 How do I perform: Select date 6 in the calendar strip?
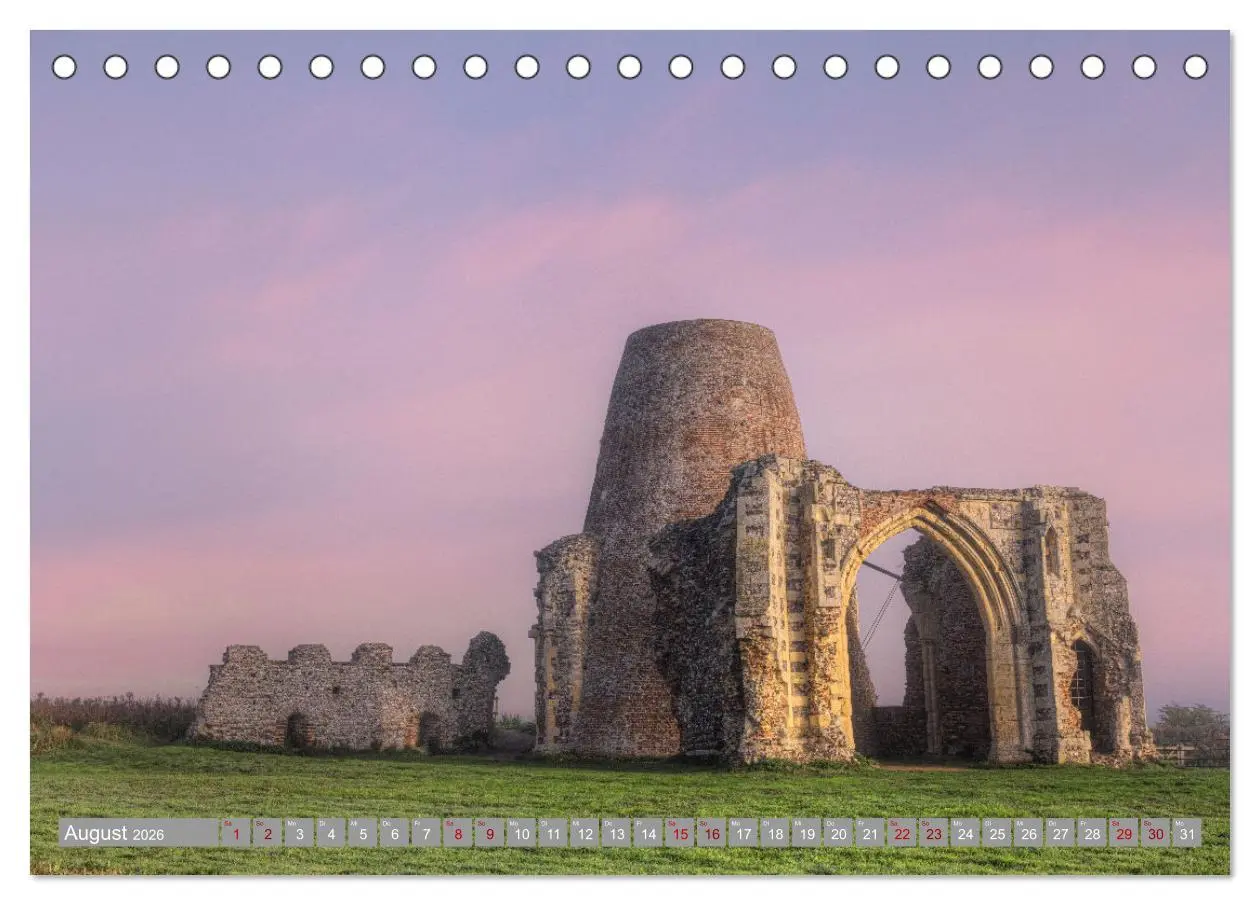point(394,833)
